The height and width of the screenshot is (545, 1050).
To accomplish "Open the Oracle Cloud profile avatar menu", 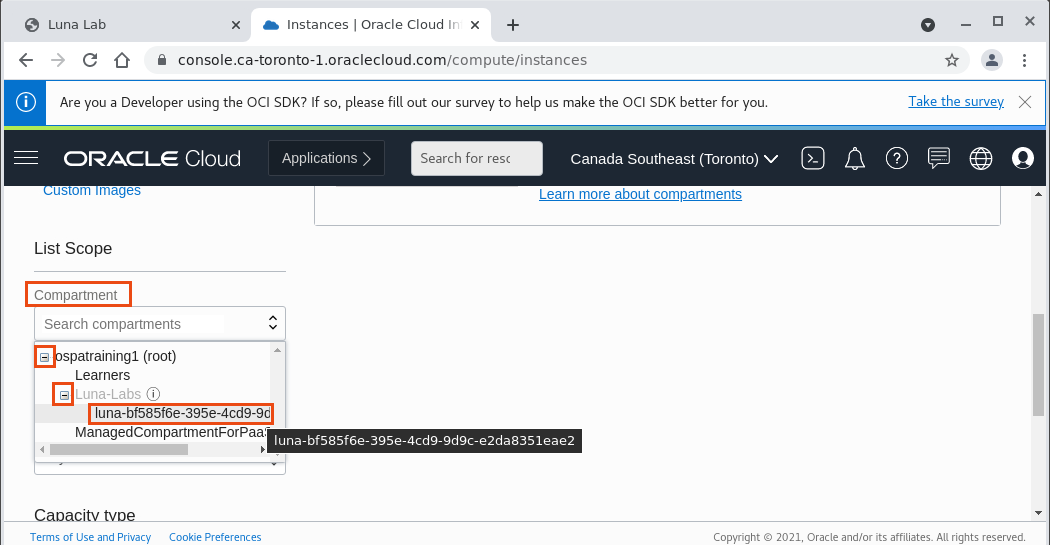I will point(1023,159).
